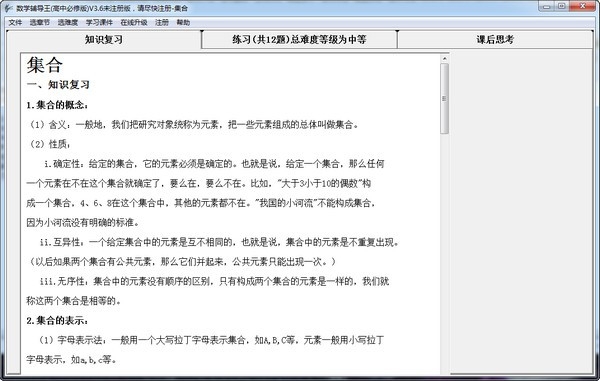
Task: Open the 选难度 menu
Action: [68, 23]
